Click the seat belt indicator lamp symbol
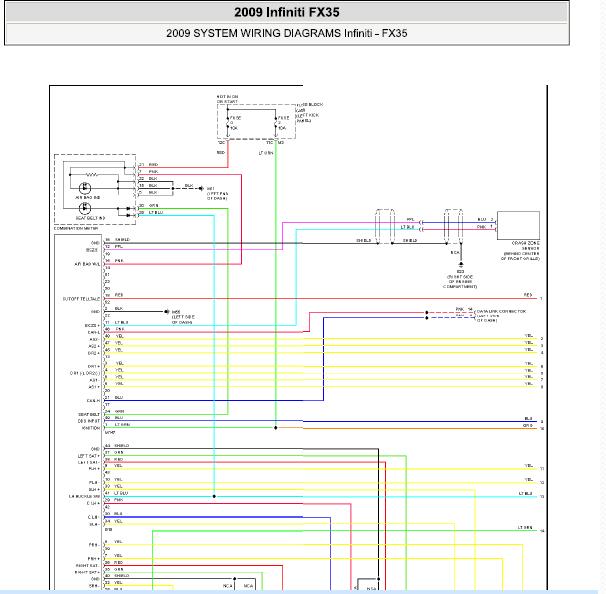The image size is (606, 594). [x=85, y=208]
